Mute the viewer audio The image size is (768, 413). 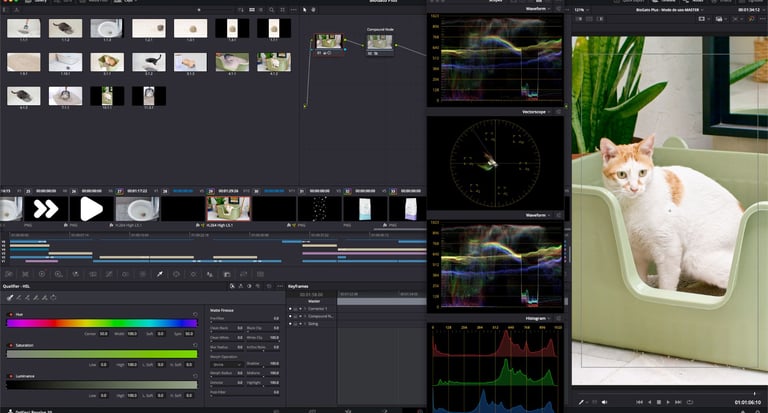(x=604, y=402)
